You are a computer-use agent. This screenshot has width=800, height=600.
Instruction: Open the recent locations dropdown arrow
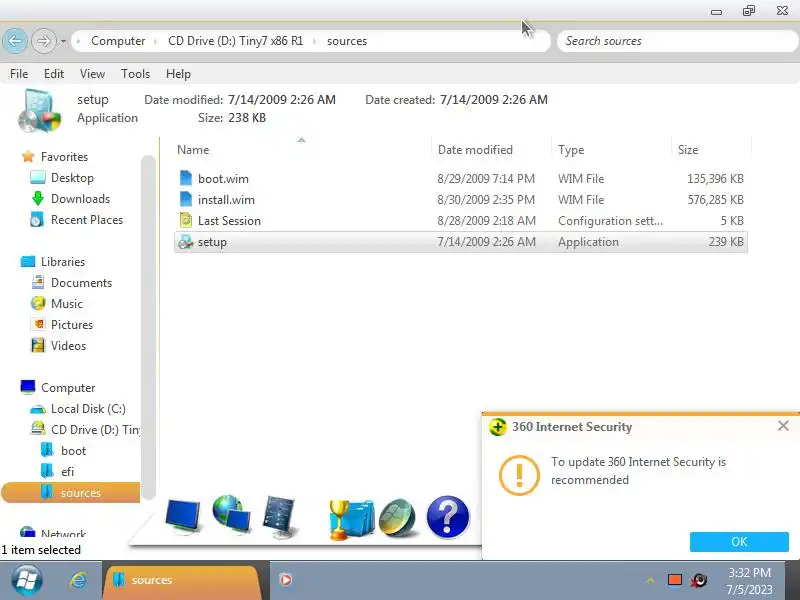coord(63,41)
